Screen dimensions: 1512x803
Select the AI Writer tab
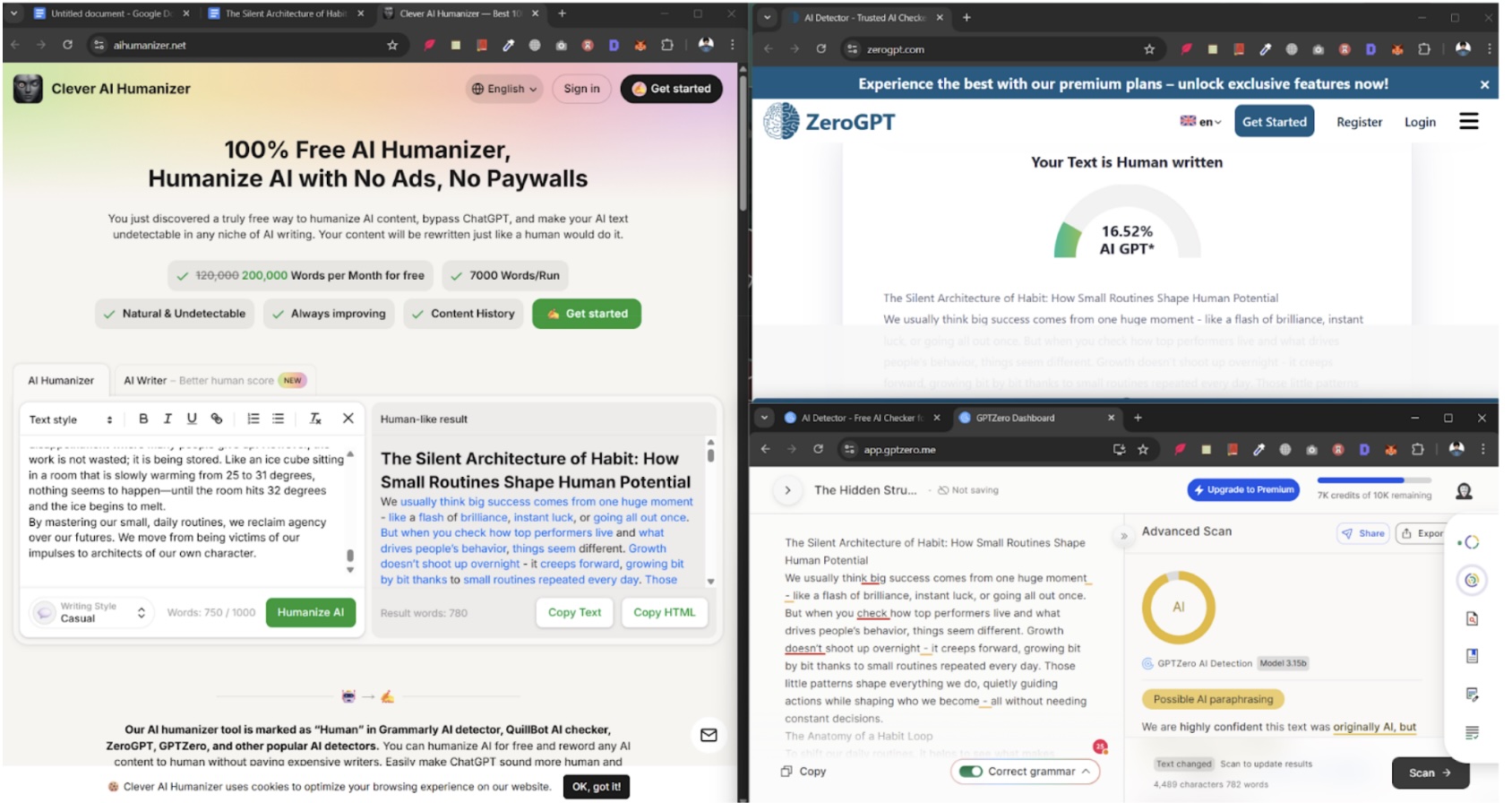point(215,380)
